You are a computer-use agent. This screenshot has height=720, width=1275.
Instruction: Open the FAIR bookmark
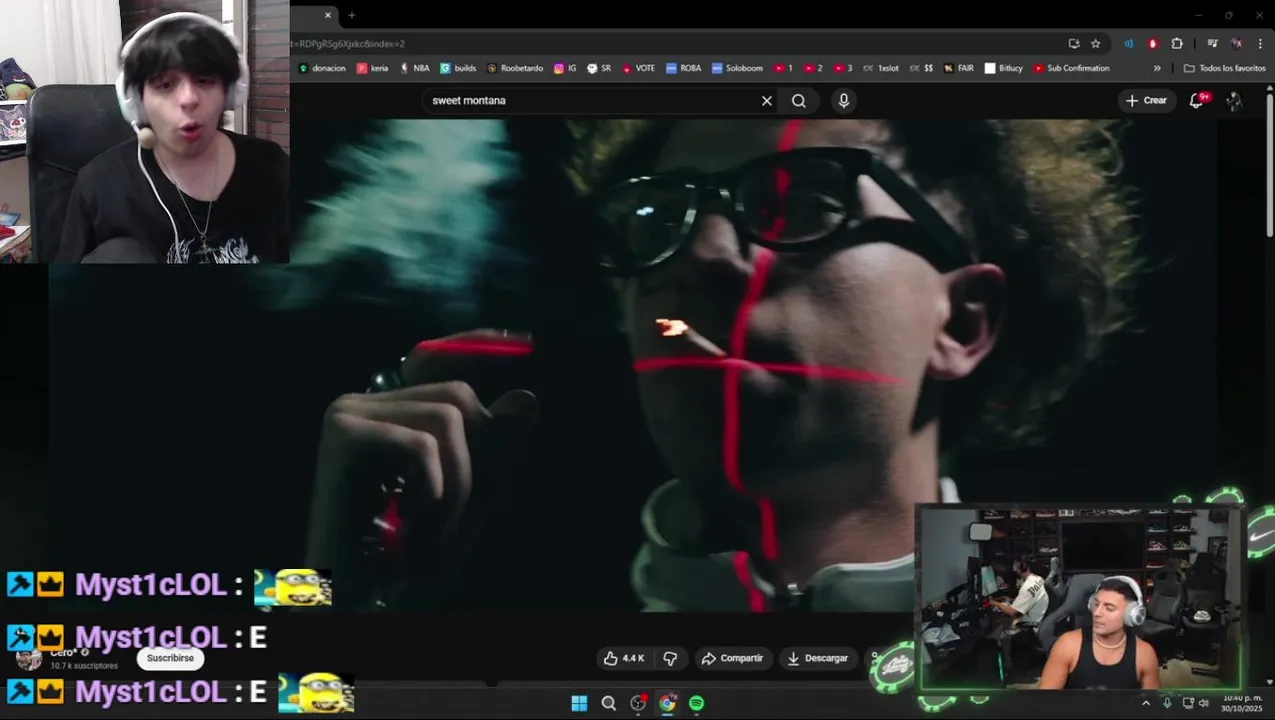(x=958, y=68)
